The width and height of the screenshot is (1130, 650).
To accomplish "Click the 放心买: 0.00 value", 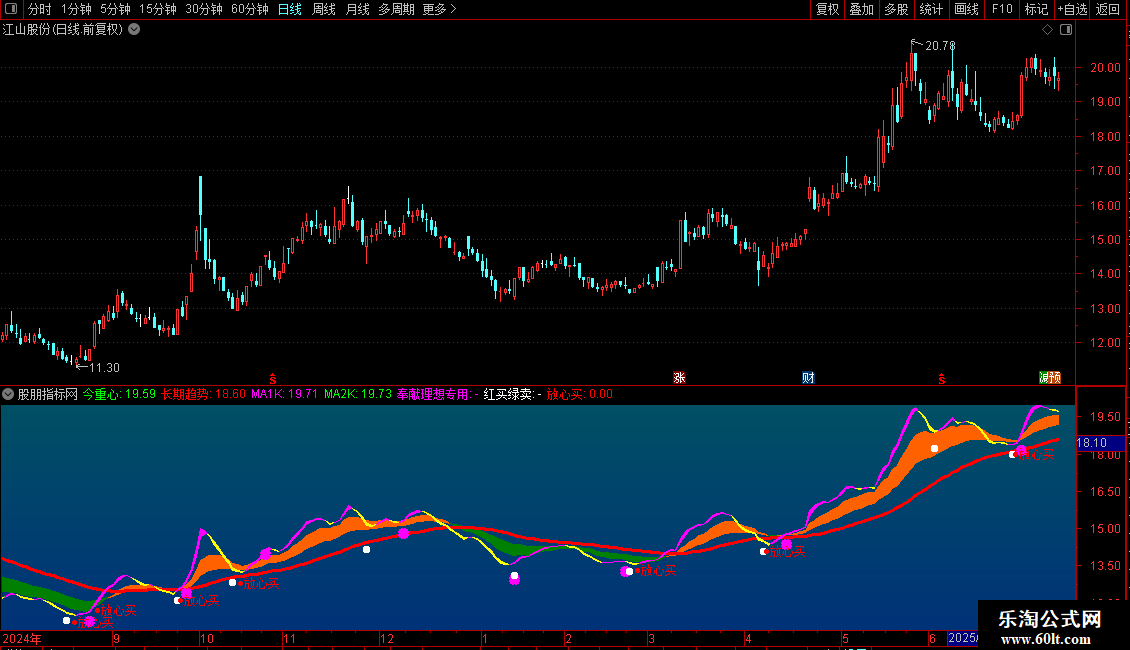I will [579, 394].
